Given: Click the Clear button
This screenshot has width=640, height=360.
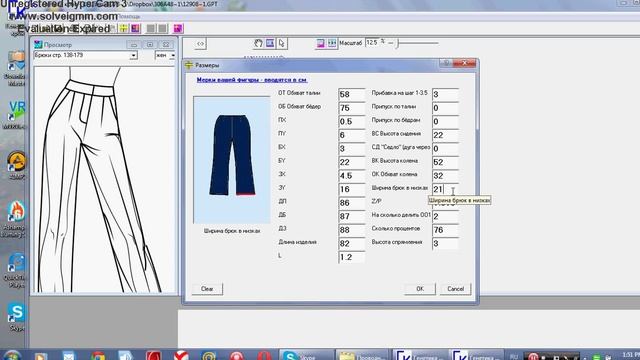Looking at the screenshot, I should coord(207,289).
